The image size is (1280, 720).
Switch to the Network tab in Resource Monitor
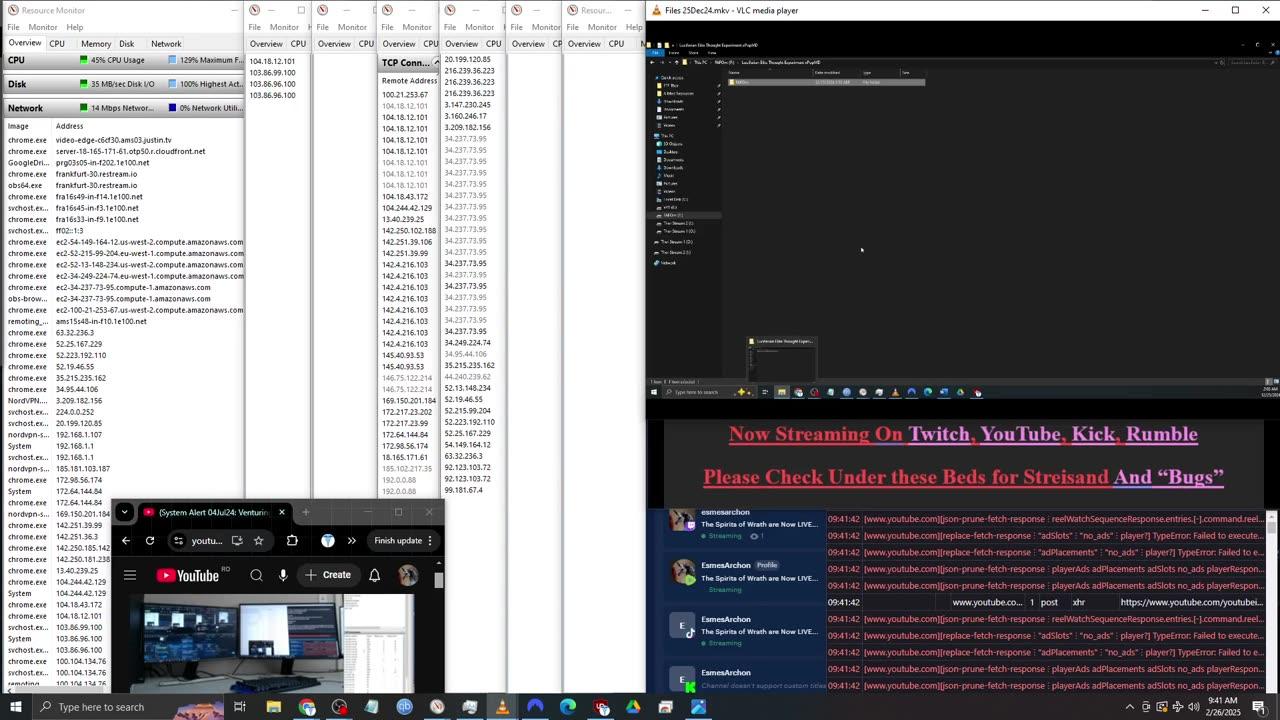(166, 44)
